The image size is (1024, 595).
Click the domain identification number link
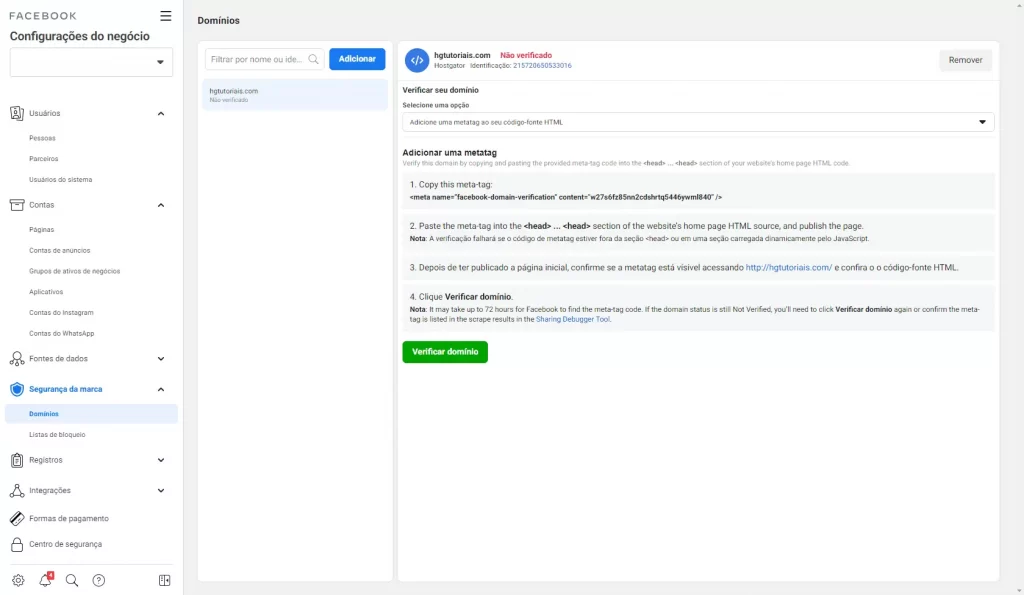[542, 66]
